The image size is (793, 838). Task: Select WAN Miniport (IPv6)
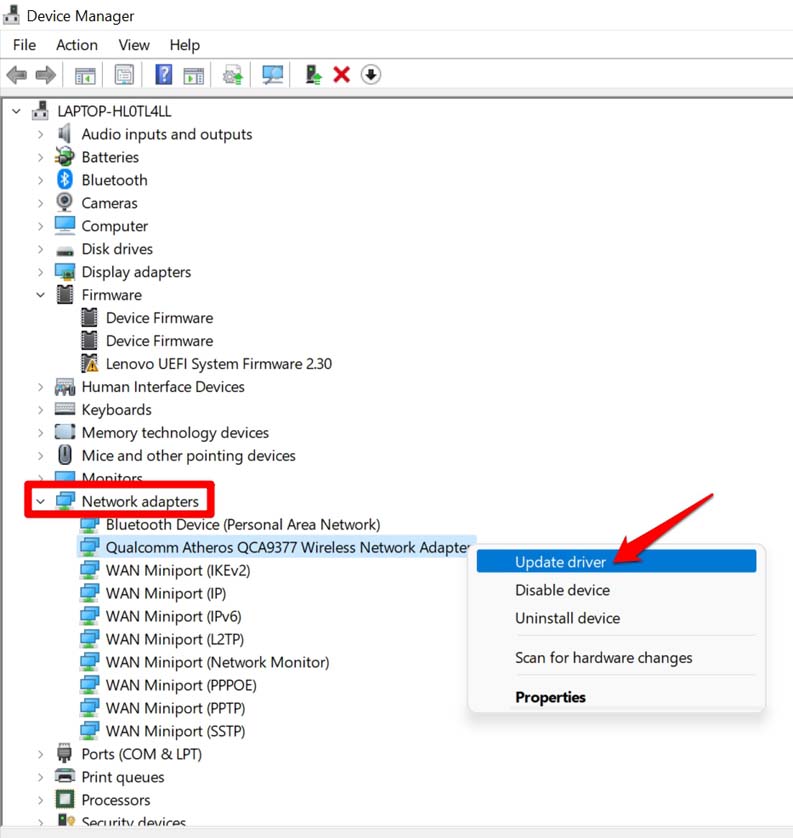coord(174,616)
